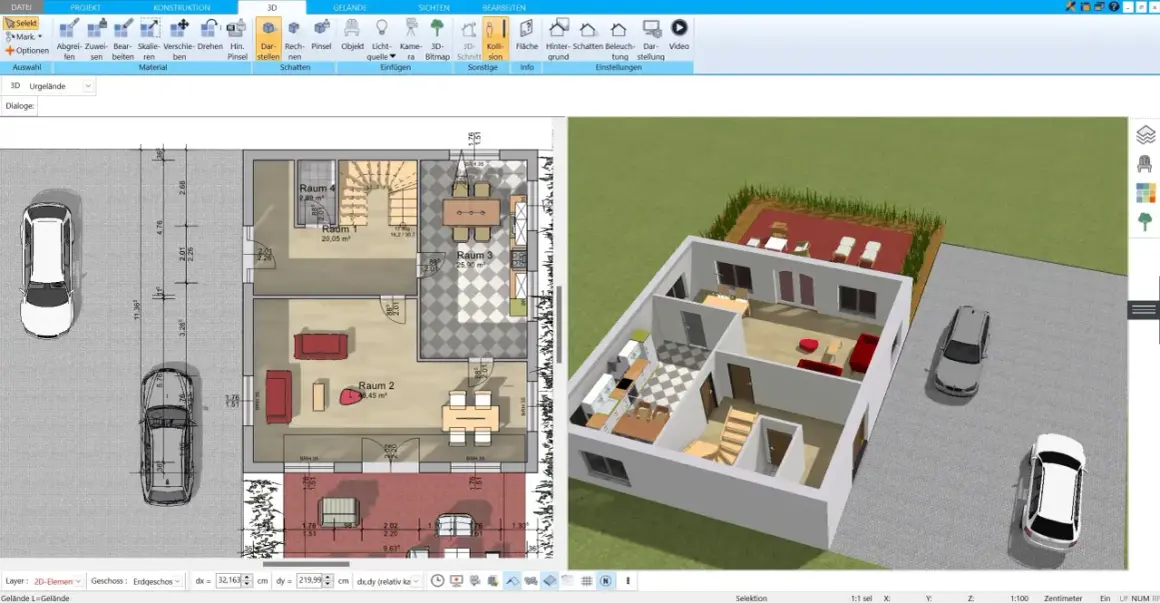Click the Video play icon
The image size is (1160, 603).
(x=678, y=36)
